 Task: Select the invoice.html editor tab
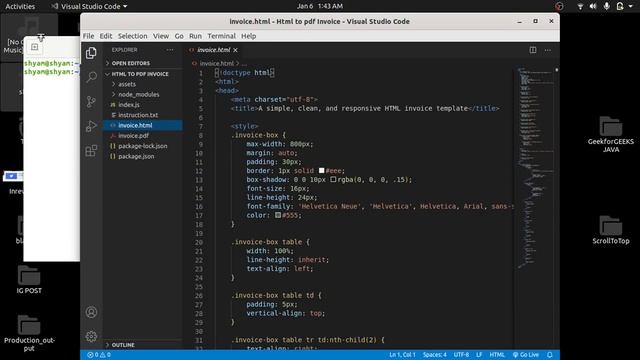[x=213, y=50]
